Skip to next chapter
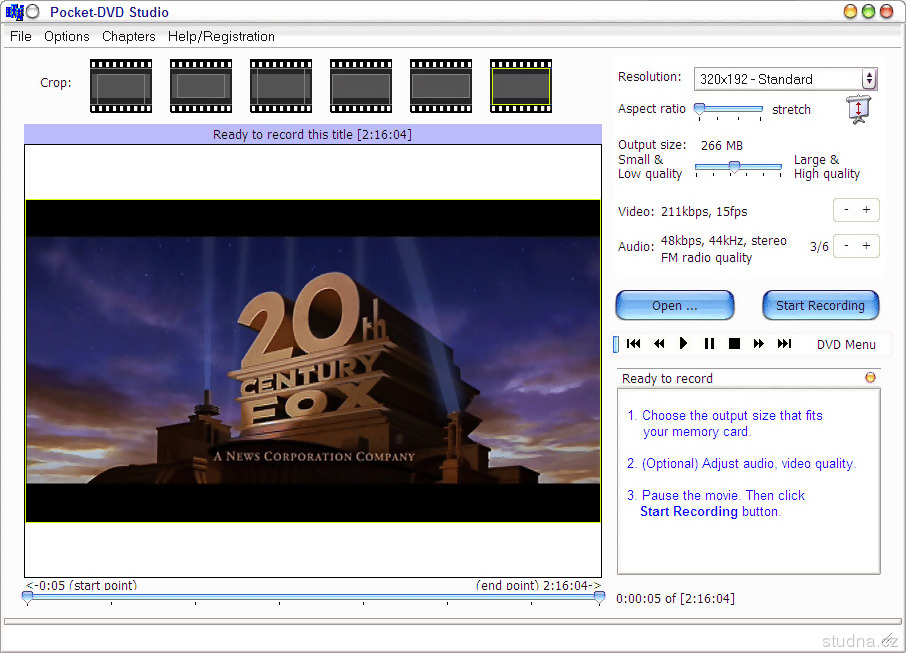 (784, 344)
